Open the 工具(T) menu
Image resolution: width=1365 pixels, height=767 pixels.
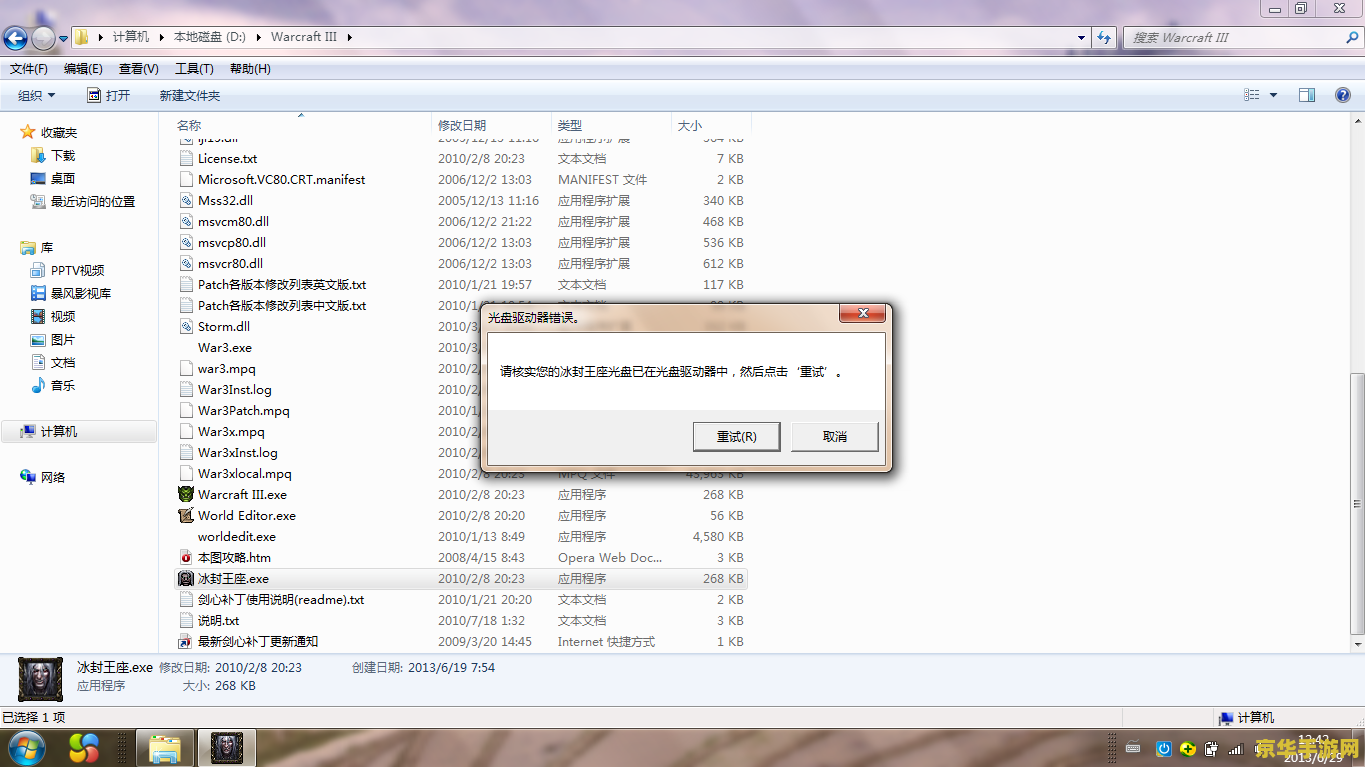point(194,69)
